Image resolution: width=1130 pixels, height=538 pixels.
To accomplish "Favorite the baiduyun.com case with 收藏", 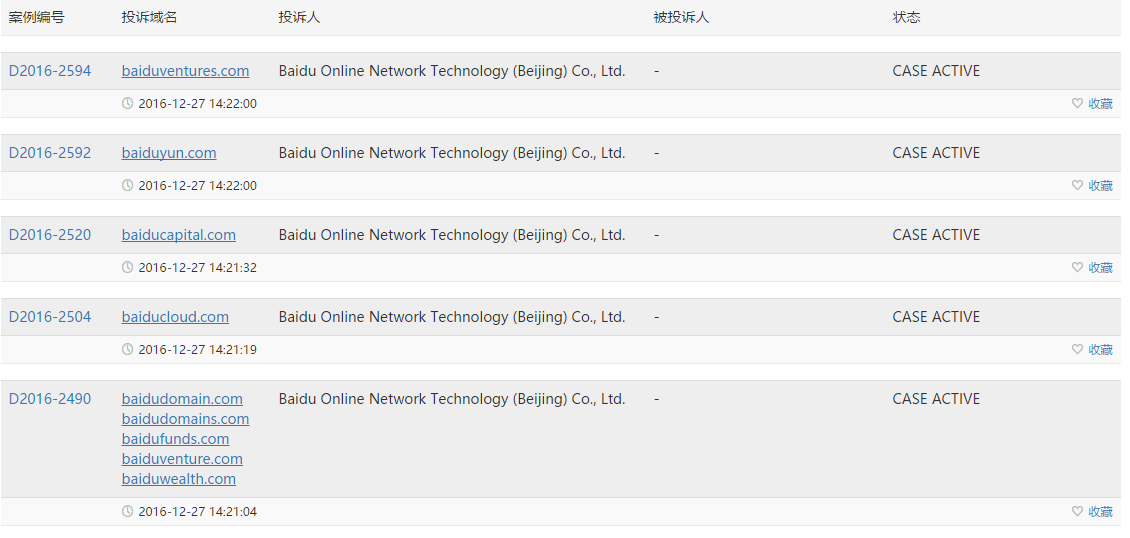I will (1092, 186).
